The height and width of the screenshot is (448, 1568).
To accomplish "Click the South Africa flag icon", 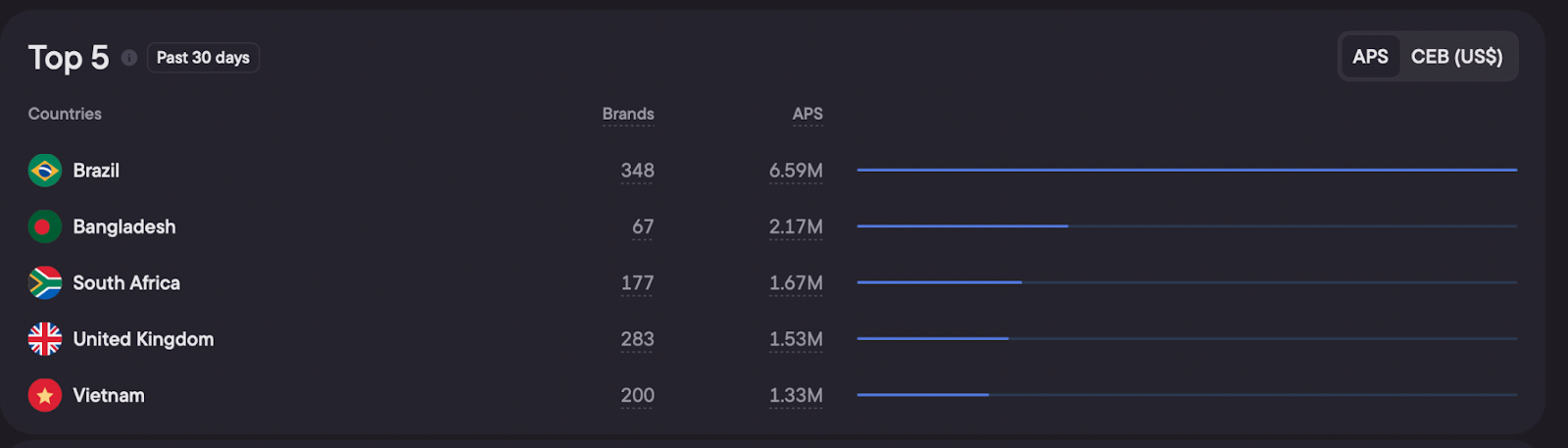I will (45, 283).
